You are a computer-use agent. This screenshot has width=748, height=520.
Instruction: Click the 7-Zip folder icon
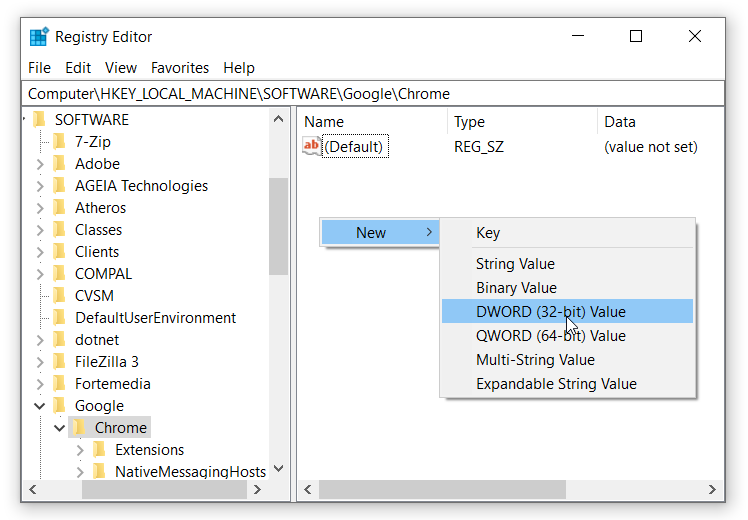tap(60, 142)
